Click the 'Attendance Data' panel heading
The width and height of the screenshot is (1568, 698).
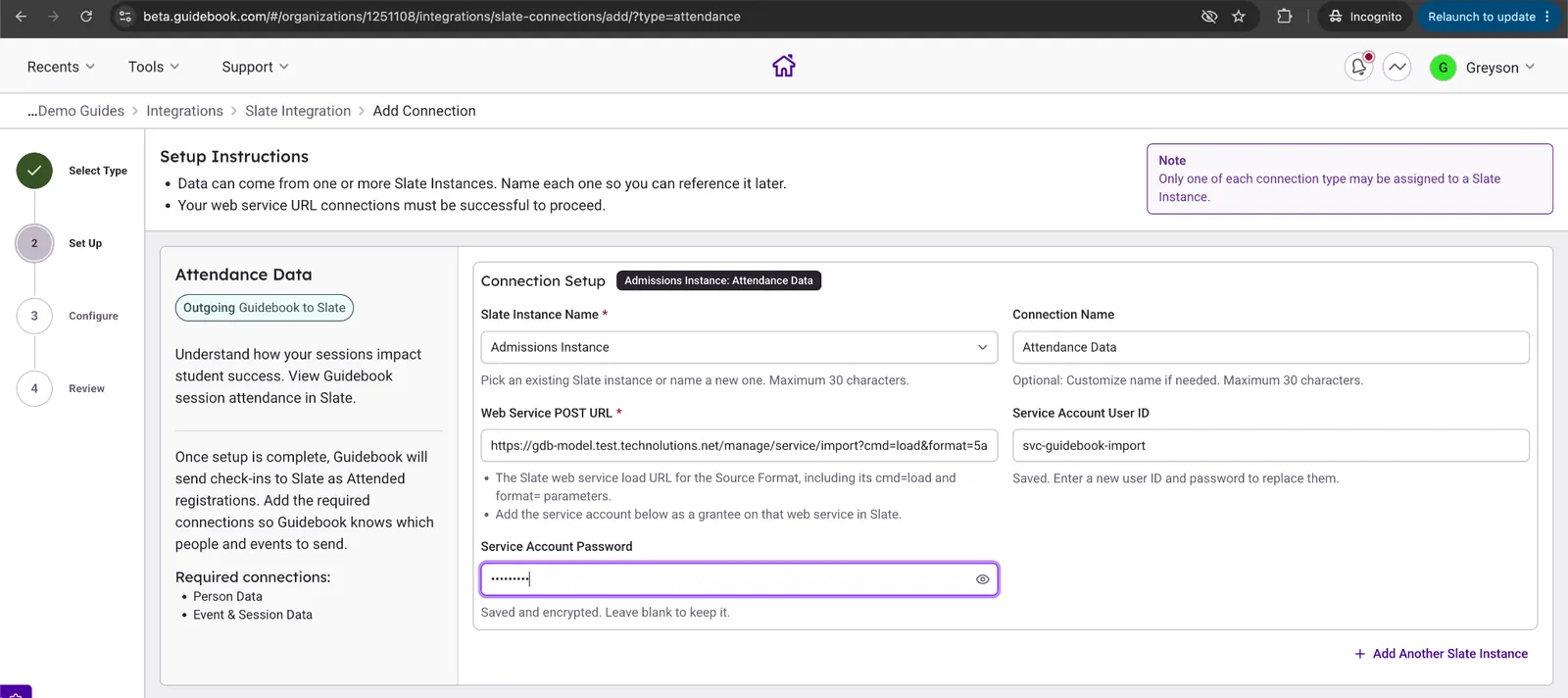(243, 274)
